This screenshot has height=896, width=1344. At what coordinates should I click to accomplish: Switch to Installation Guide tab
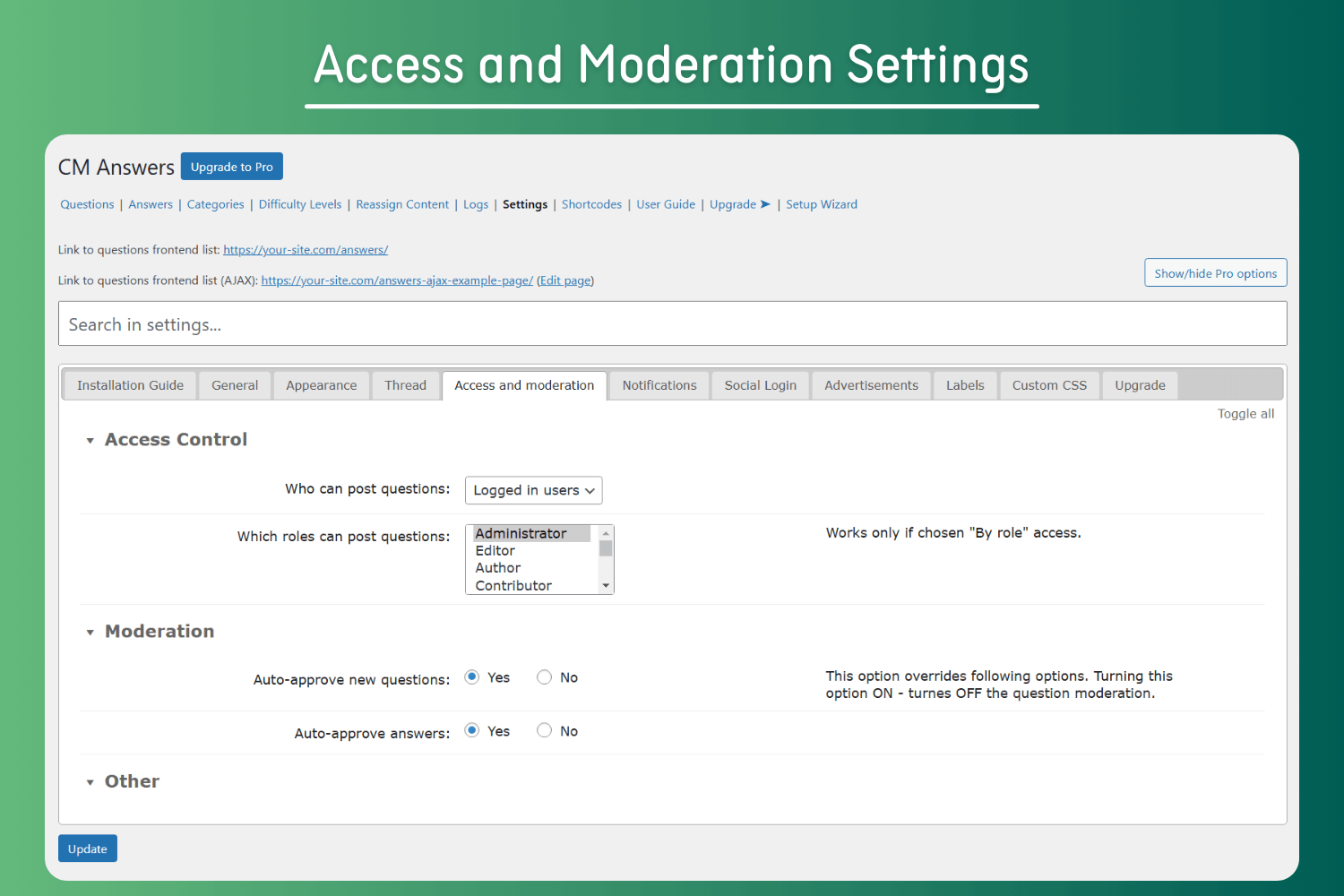pos(130,385)
